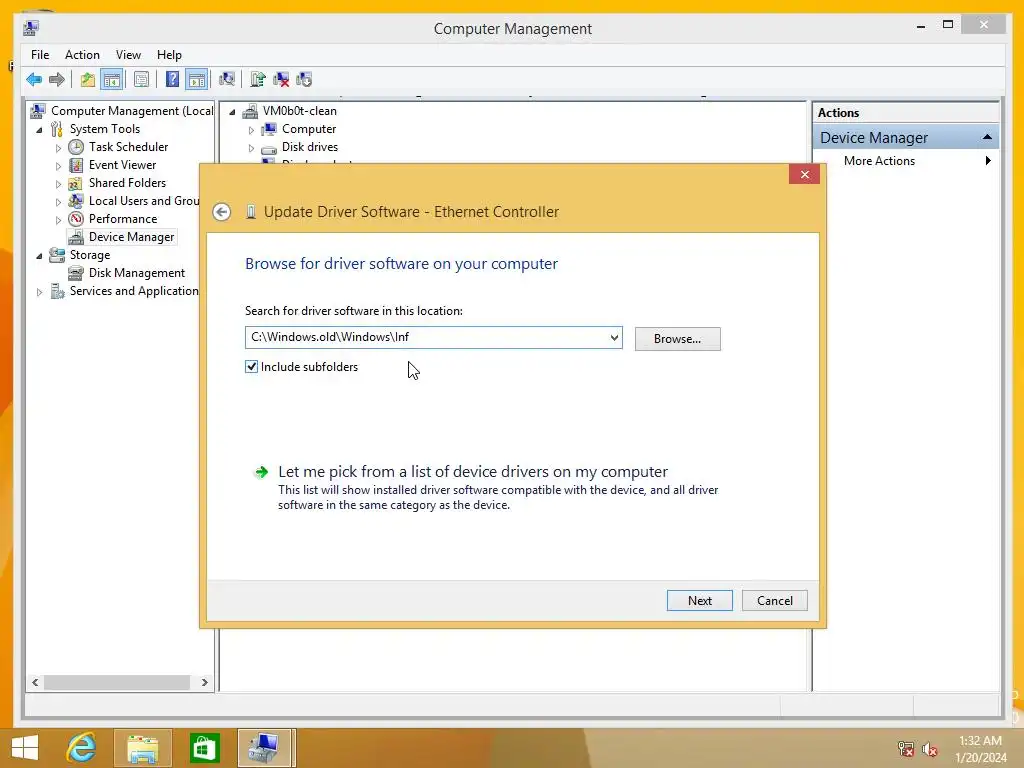The width and height of the screenshot is (1024, 768).
Task: Click Computer Management taskbar icon
Action: pos(264,748)
